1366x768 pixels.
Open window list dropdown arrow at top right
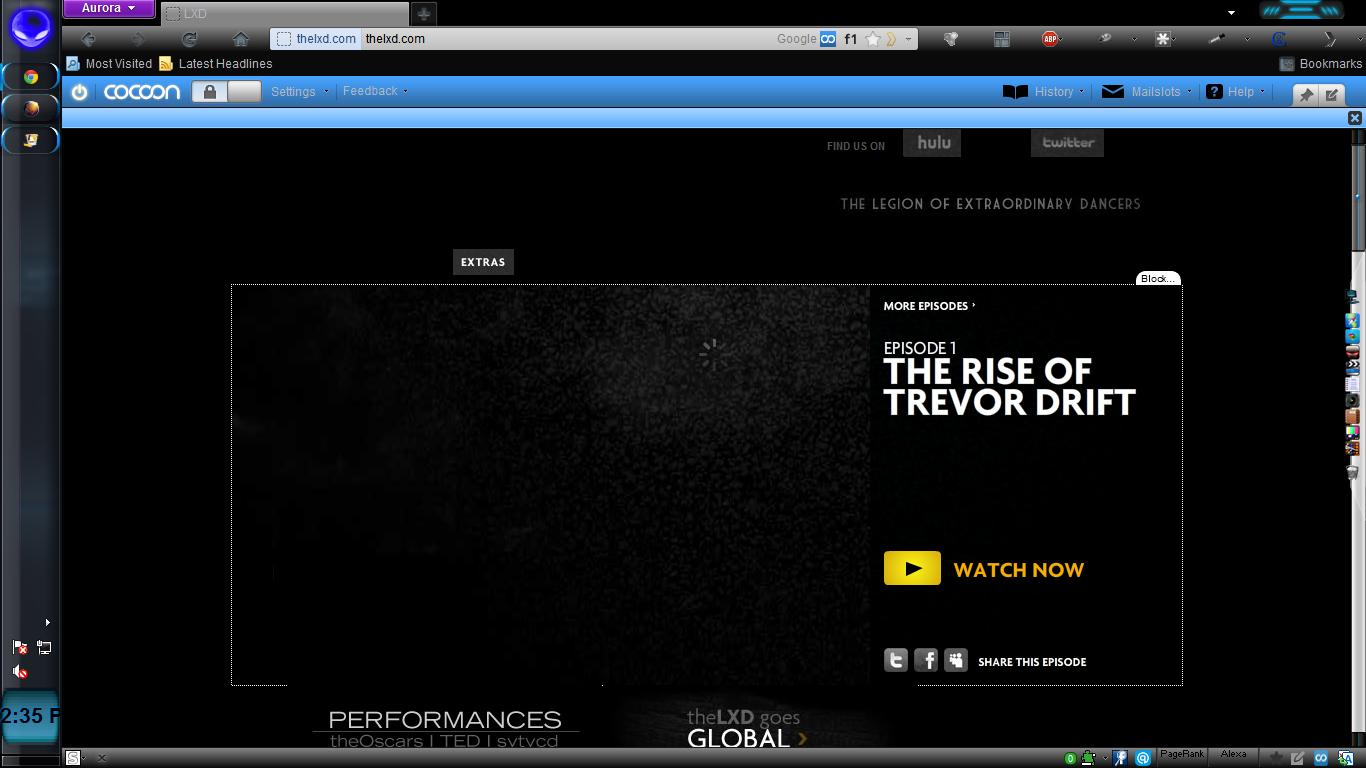pos(1232,13)
